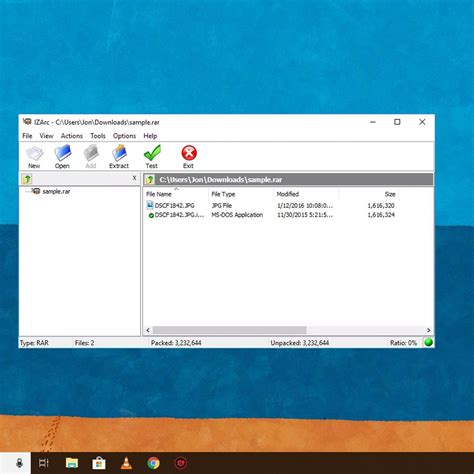Click the archive path header bar
Image resolution: width=474 pixels, height=474 pixels.
click(x=288, y=180)
